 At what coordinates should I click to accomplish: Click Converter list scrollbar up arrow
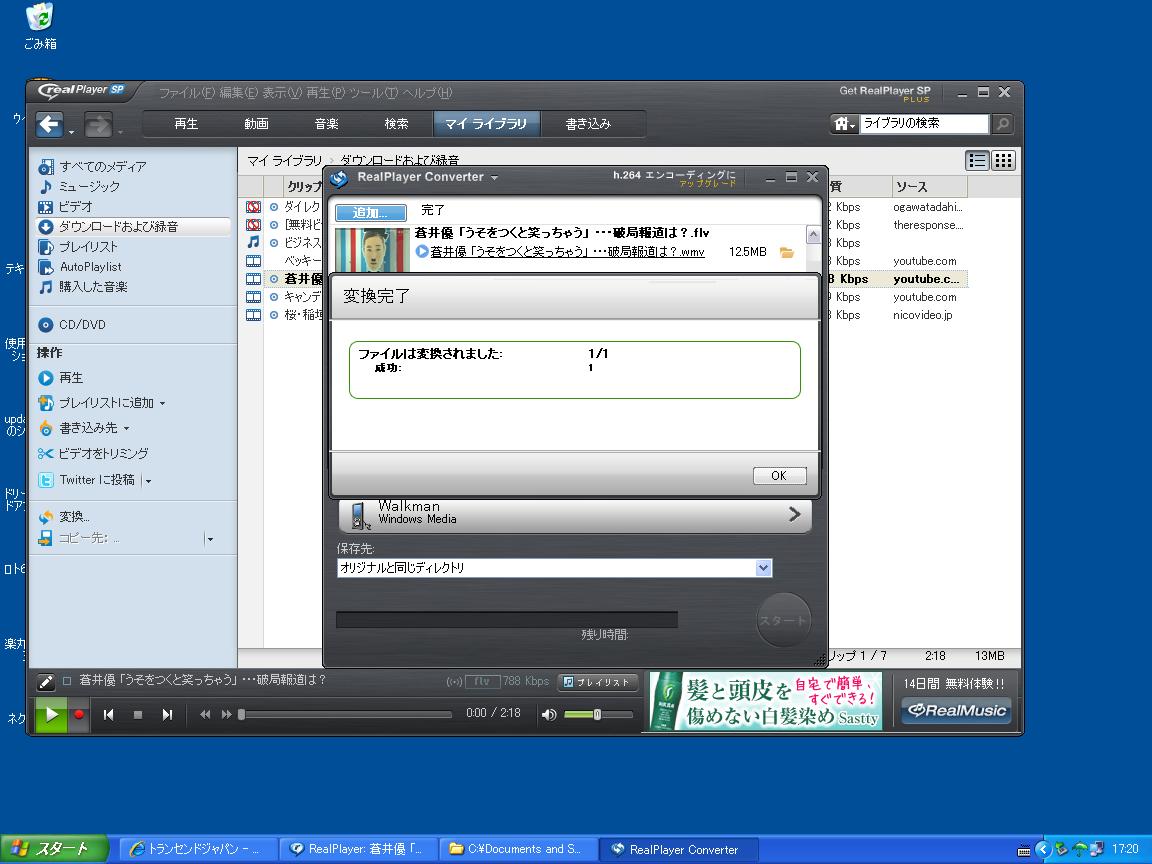813,235
